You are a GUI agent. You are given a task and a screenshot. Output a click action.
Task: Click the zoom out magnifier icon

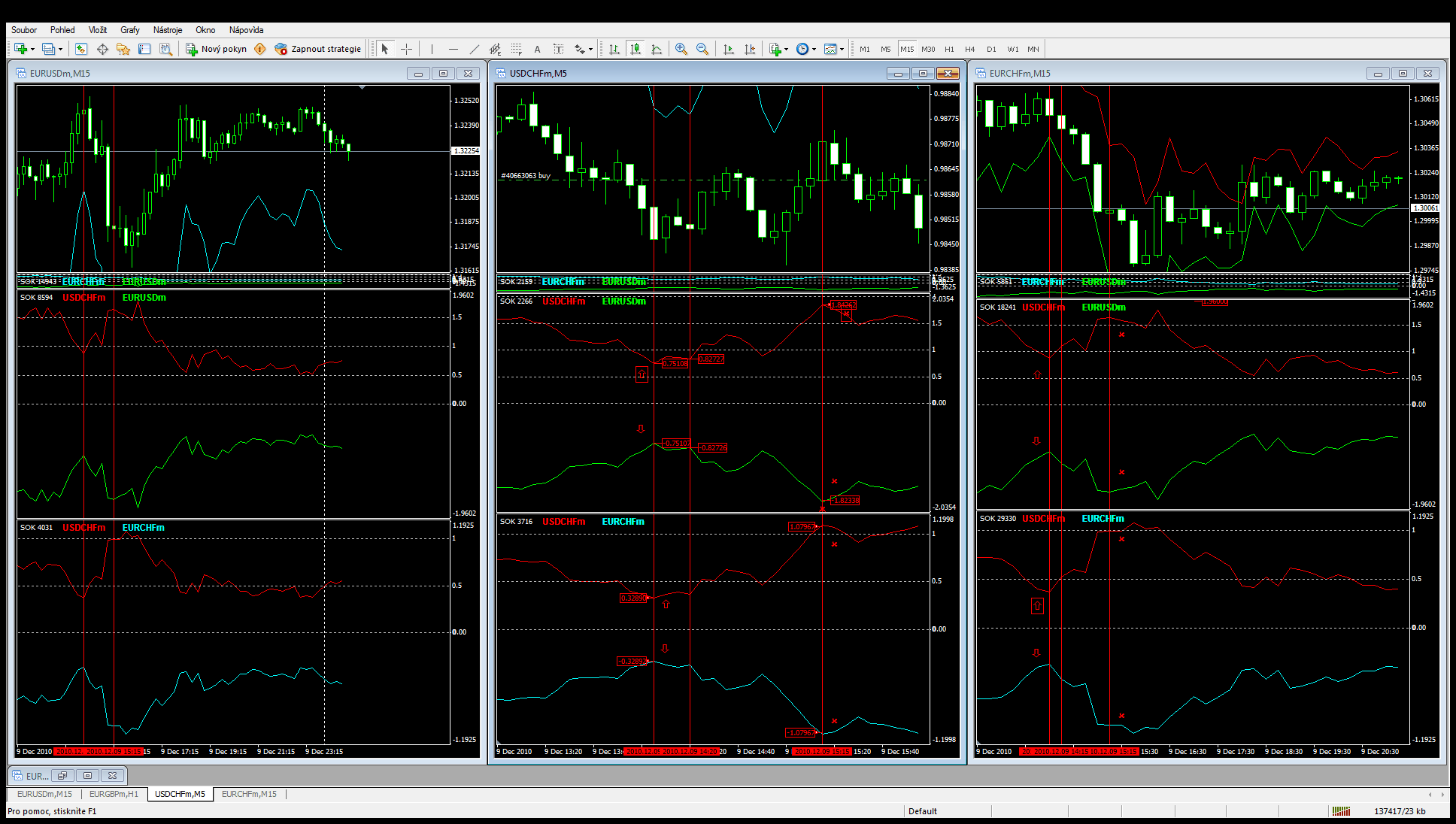click(702, 49)
